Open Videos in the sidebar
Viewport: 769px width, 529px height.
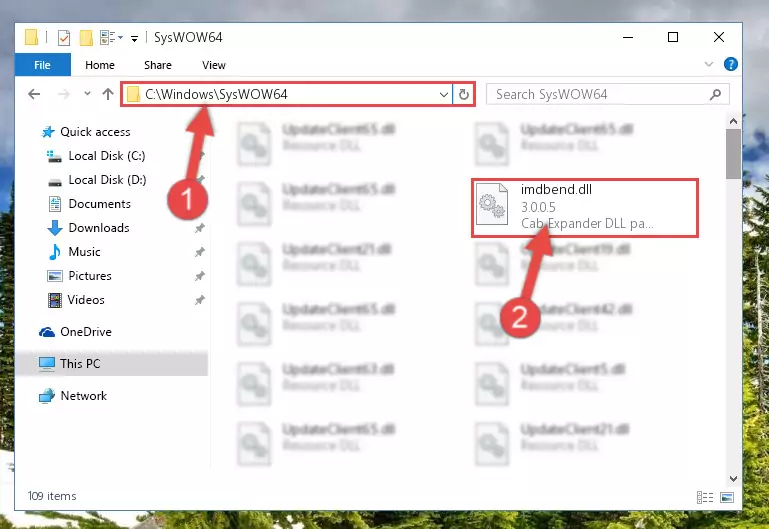coord(86,300)
